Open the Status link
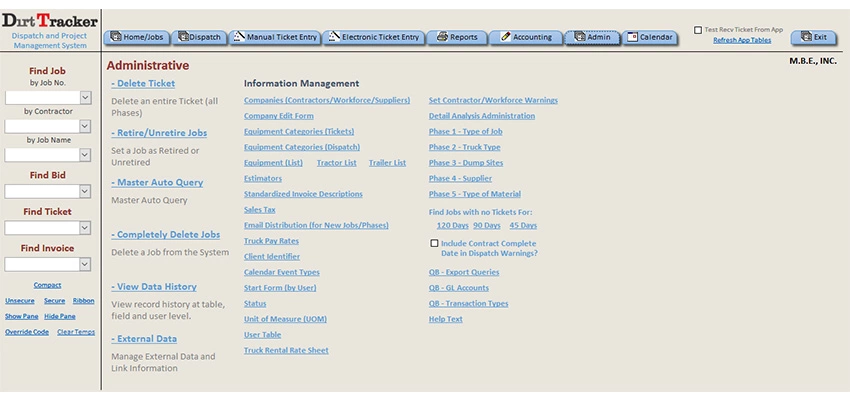850x400 pixels. pyautogui.click(x=255, y=304)
